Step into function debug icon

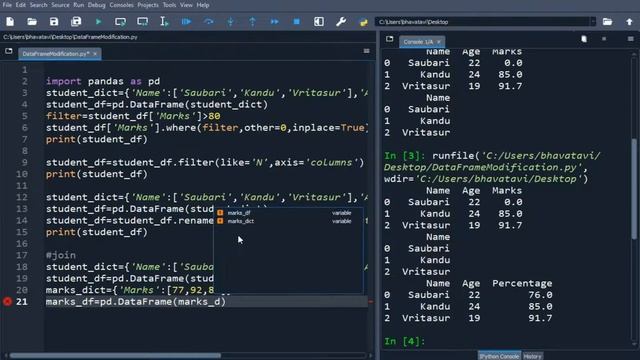231,22
